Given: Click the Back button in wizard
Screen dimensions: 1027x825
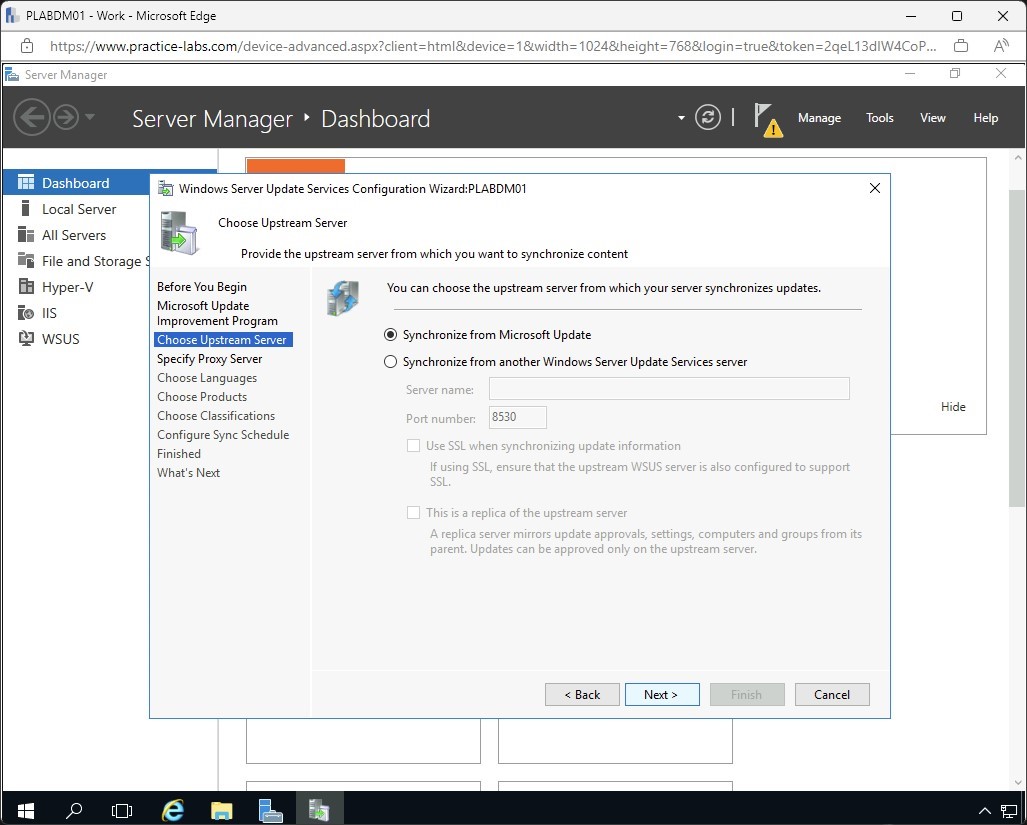Looking at the screenshot, I should (582, 695).
